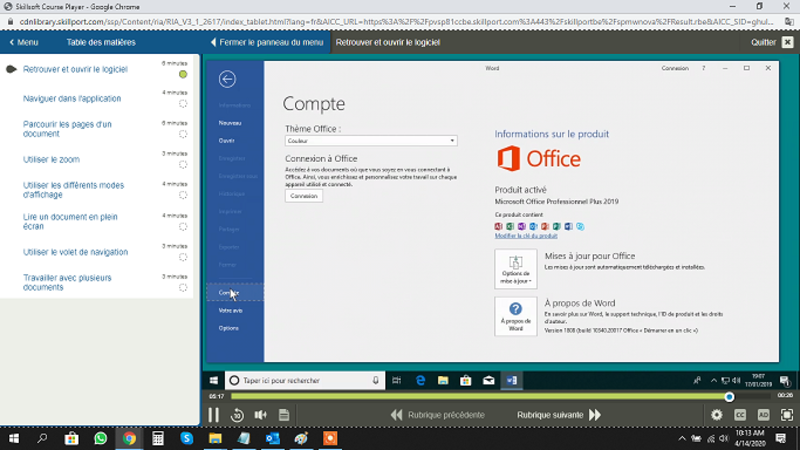Screen dimensions: 800x450
Task: Open the Thème Office dropdown
Action: click(371, 141)
